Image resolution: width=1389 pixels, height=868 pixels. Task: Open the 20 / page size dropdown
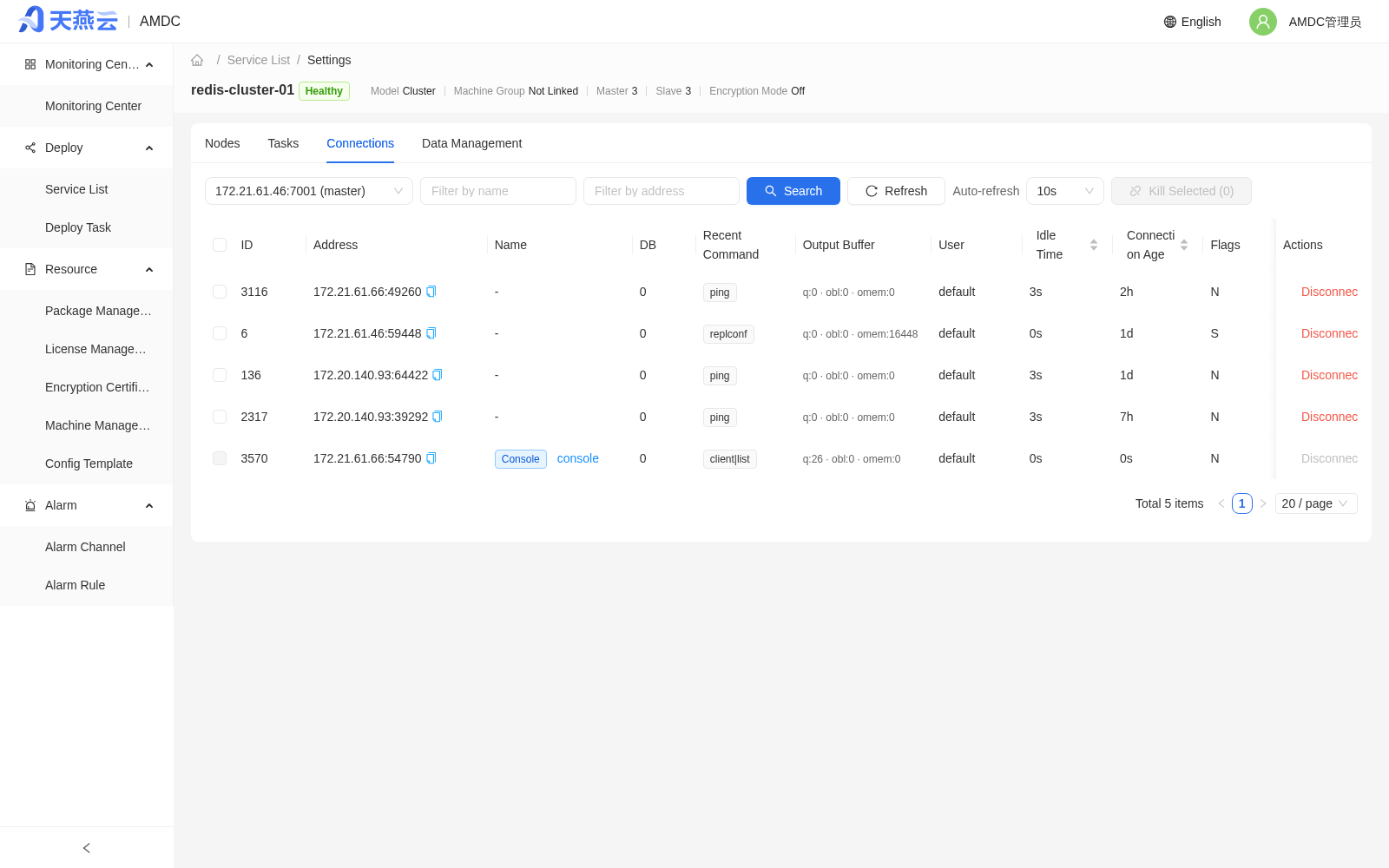click(x=1316, y=503)
